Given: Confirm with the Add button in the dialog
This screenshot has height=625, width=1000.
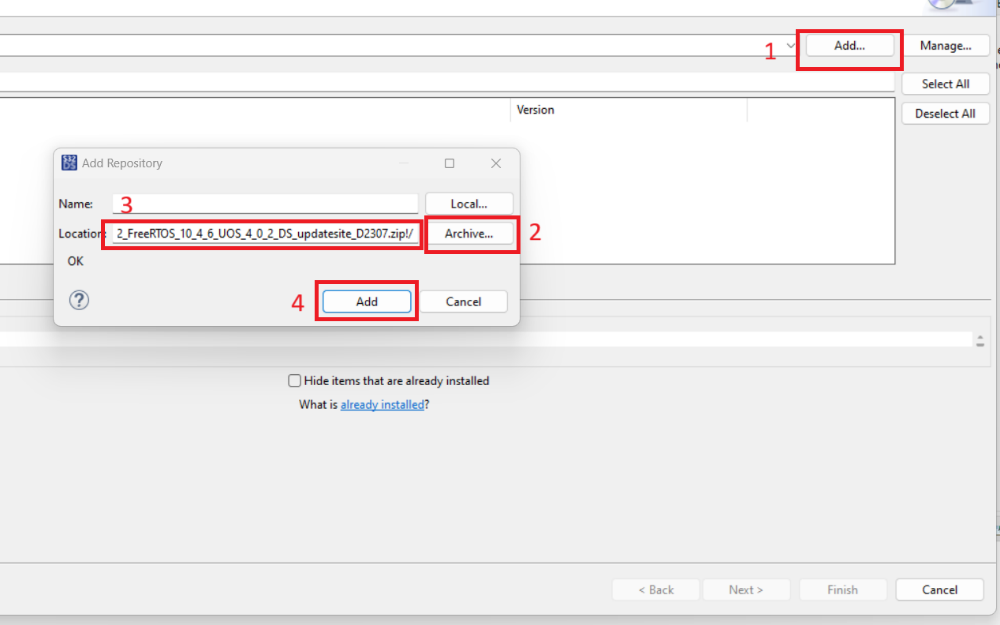Looking at the screenshot, I should pyautogui.click(x=367, y=302).
